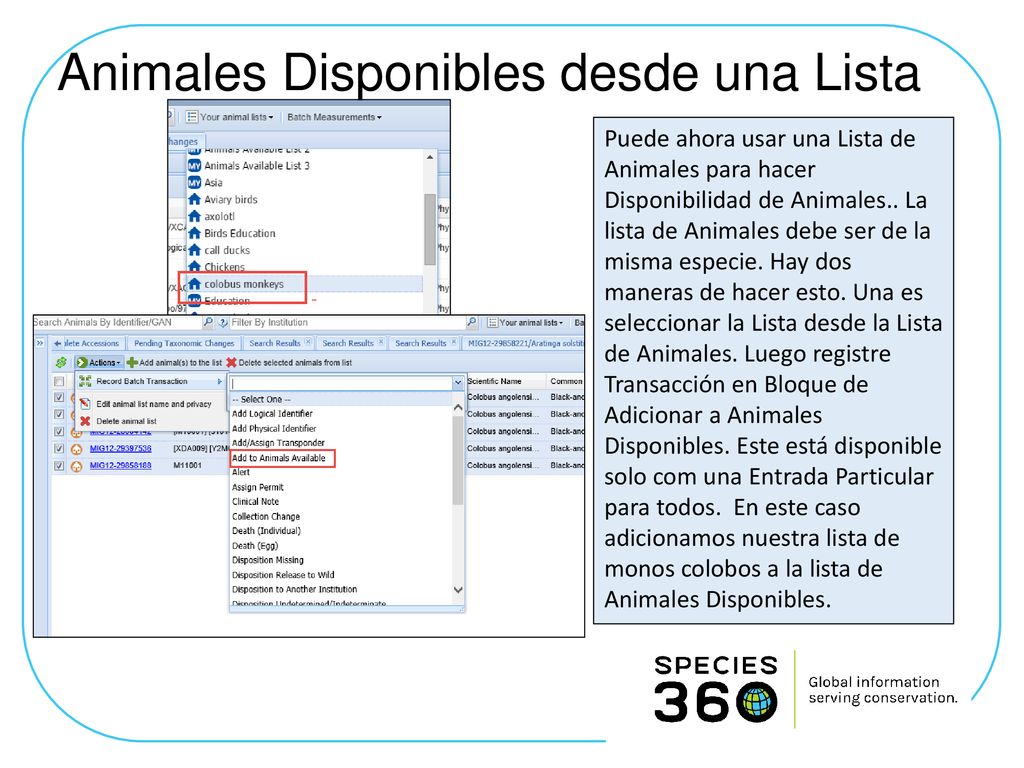This screenshot has height=768, width=1024.
Task: Toggle the select-all header checkbox
Action: 59,381
